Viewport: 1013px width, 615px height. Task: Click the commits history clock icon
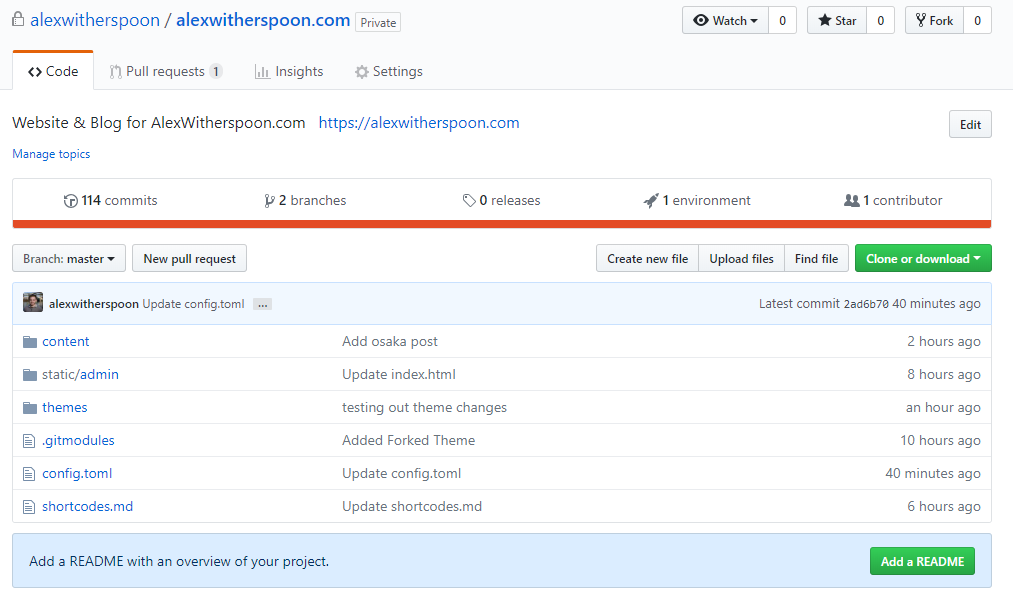click(70, 201)
